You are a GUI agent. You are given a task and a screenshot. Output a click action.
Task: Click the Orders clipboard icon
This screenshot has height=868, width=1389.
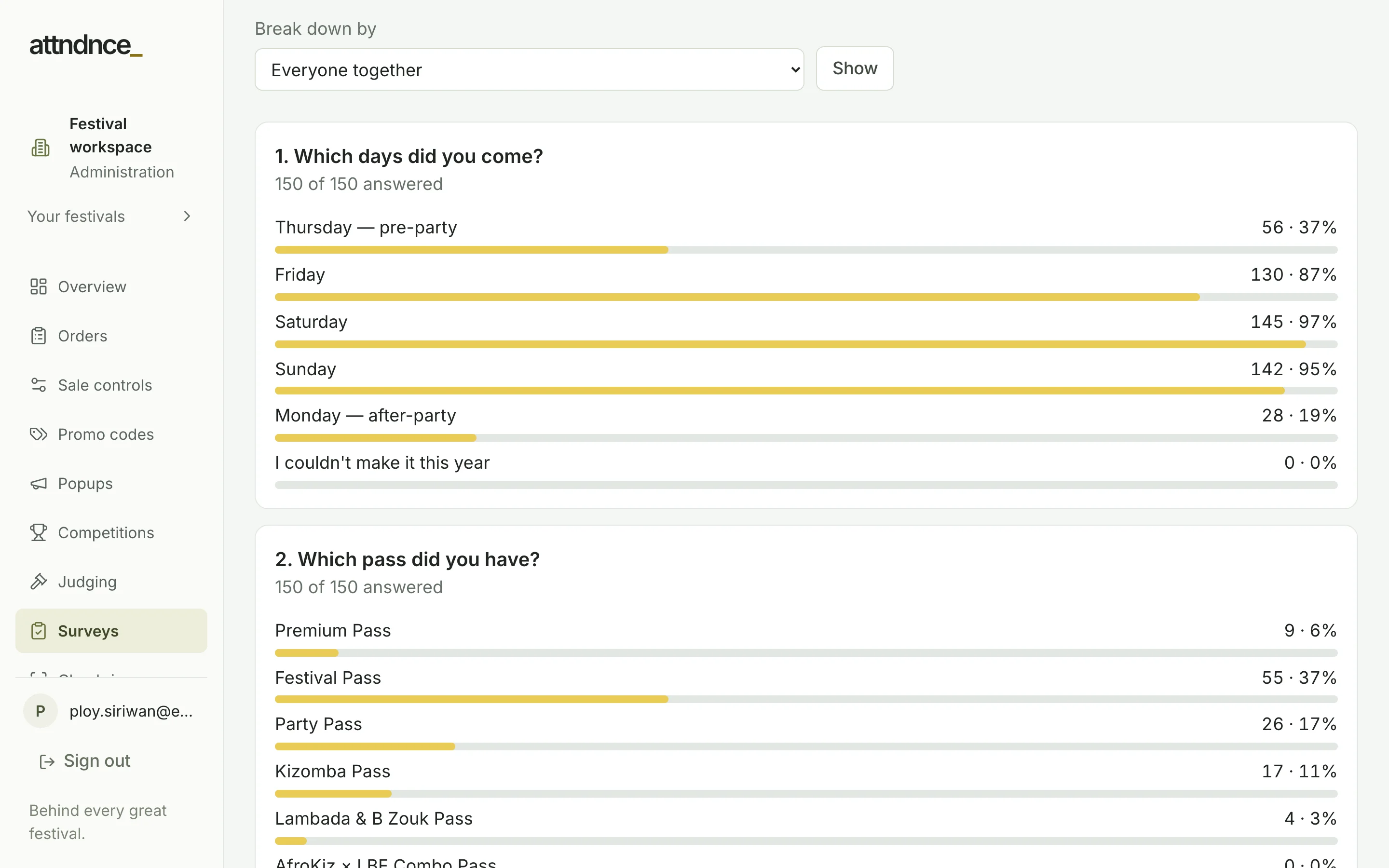click(39, 336)
